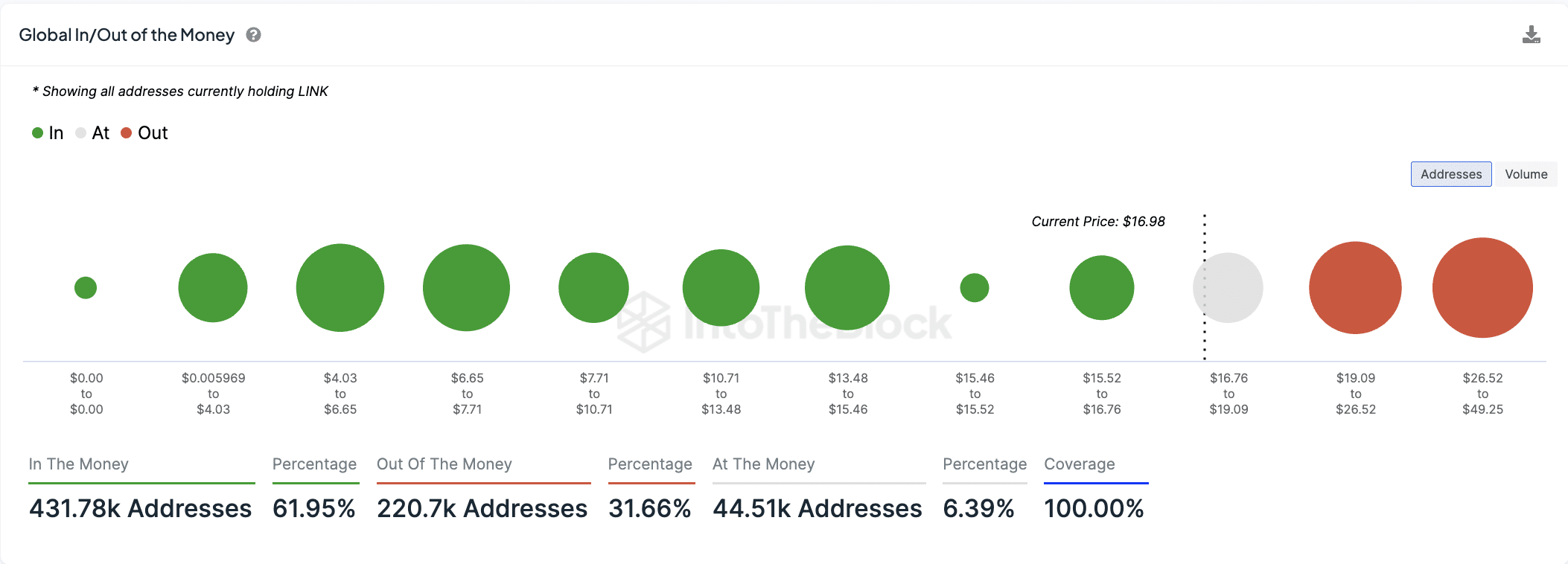Select the red $19.09 to $26.52 bubble
This screenshot has width=1568, height=564.
pyautogui.click(x=1355, y=287)
